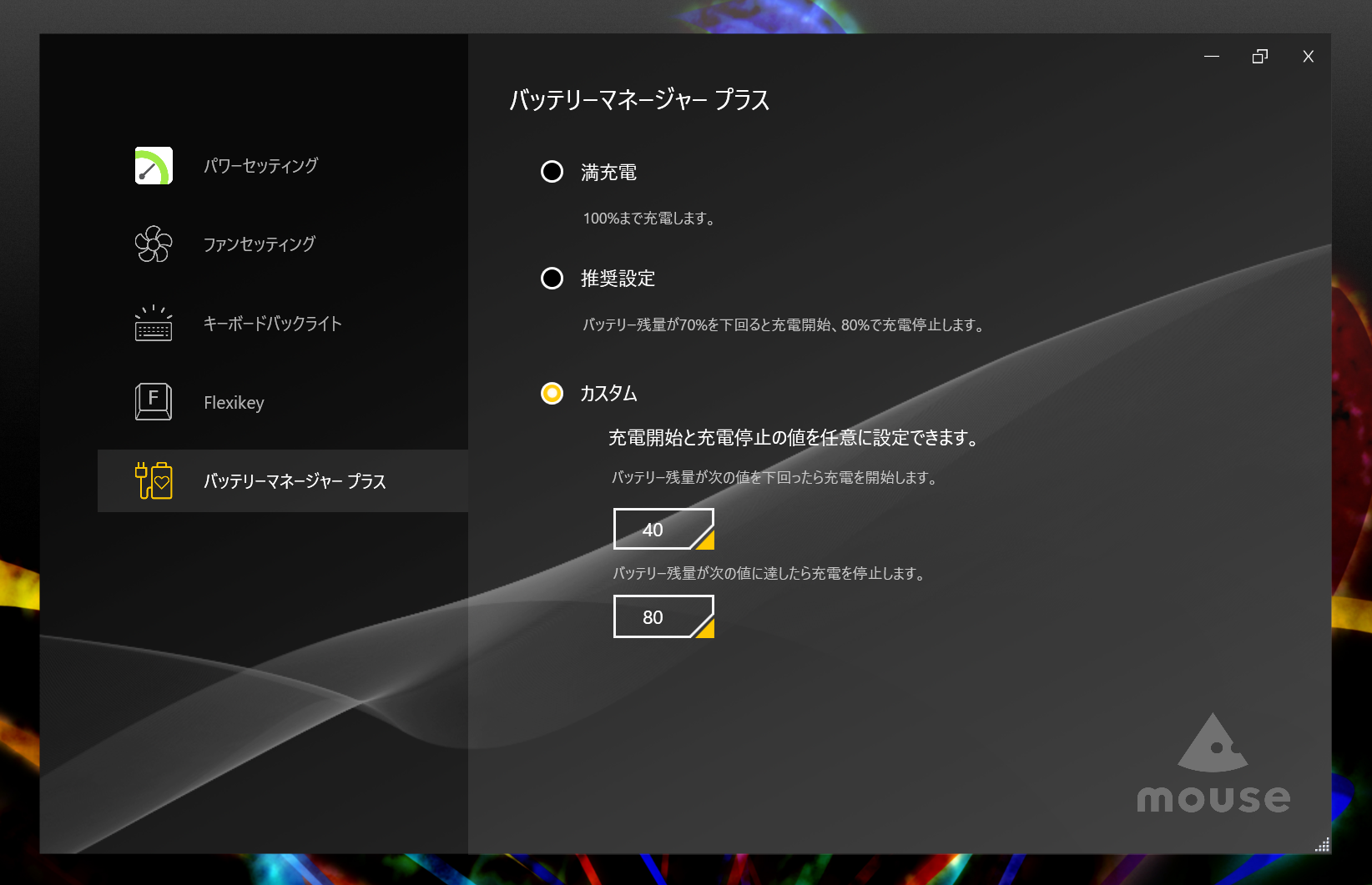
Task: Restore down the Control Center window
Action: [1260, 56]
